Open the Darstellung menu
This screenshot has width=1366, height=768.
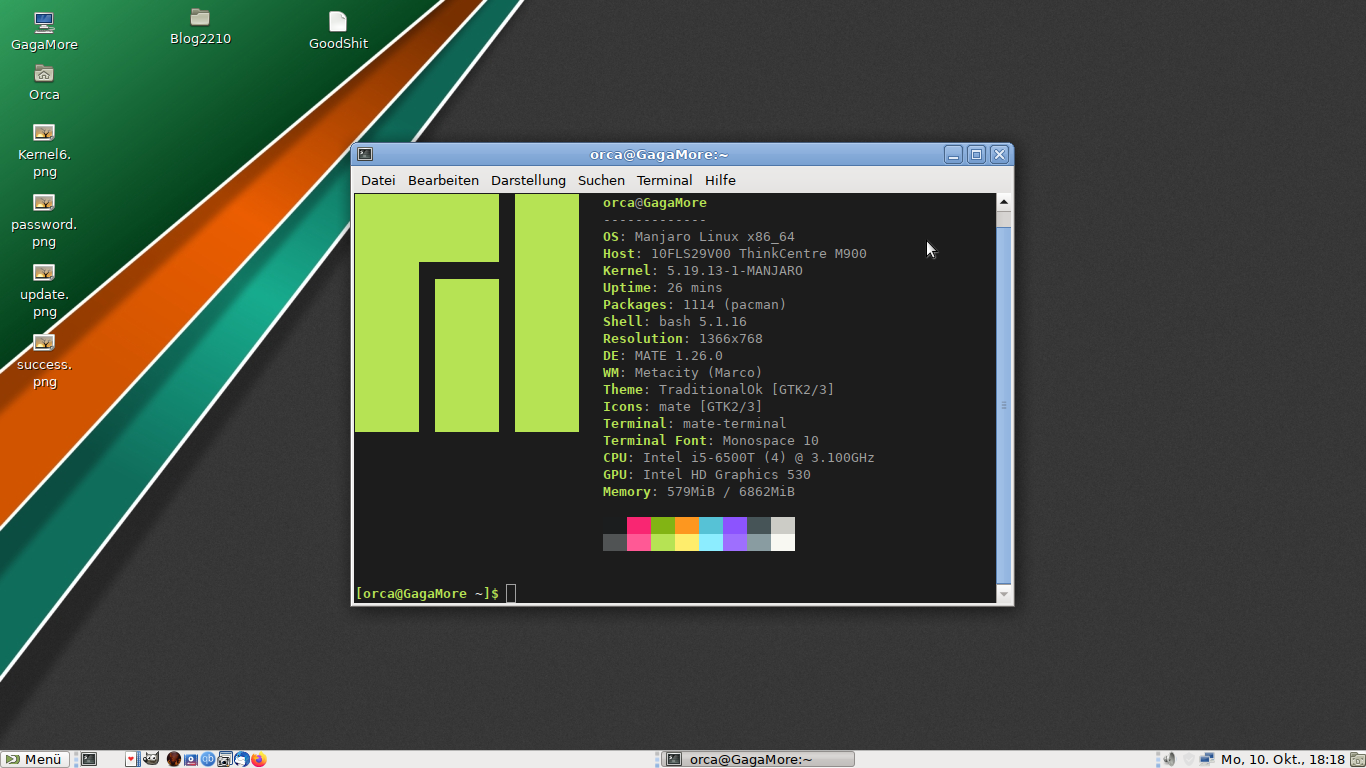(528, 180)
